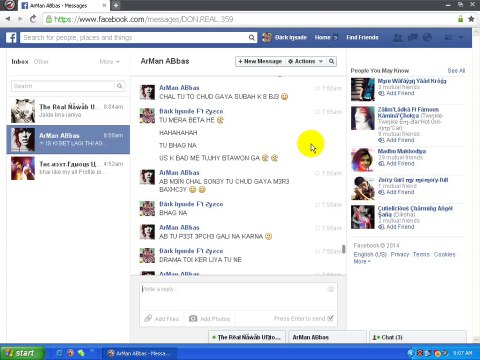Click the Facebook search people field
Viewport: 480px width, 360px height.
click(x=135, y=38)
